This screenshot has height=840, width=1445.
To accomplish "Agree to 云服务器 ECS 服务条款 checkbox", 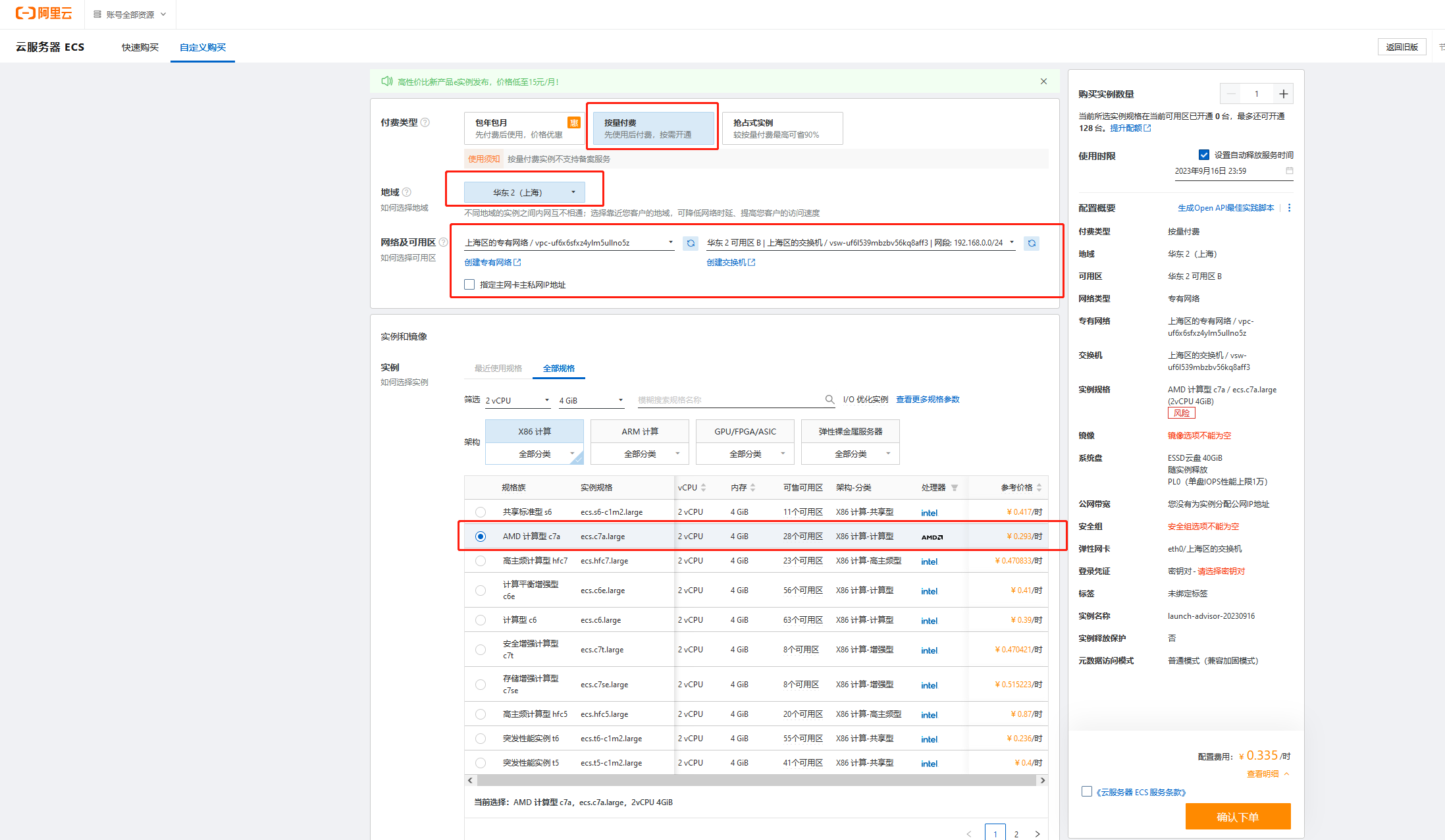I will [1087, 791].
